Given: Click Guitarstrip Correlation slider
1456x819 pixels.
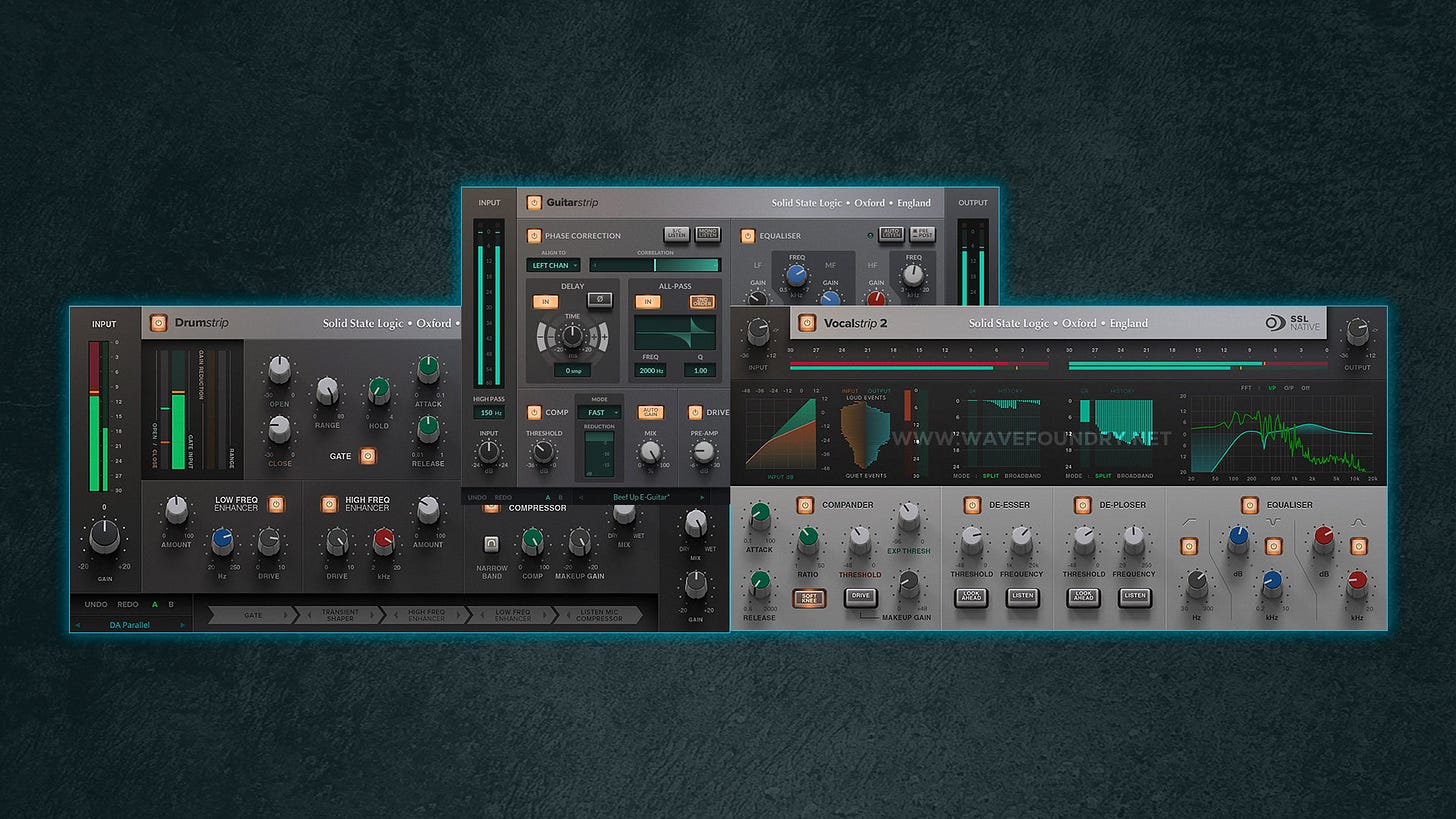Looking at the screenshot, I should coord(654,265).
